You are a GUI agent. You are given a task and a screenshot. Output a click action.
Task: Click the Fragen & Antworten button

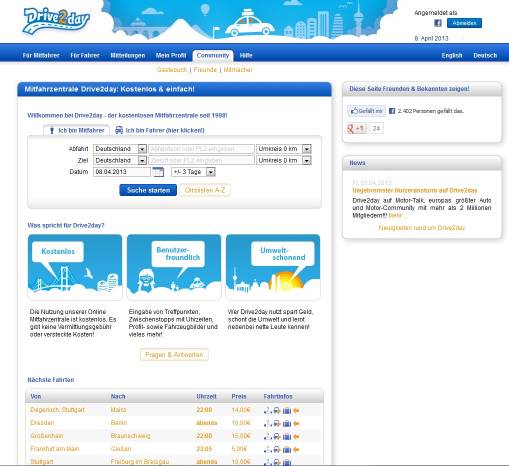174,355
